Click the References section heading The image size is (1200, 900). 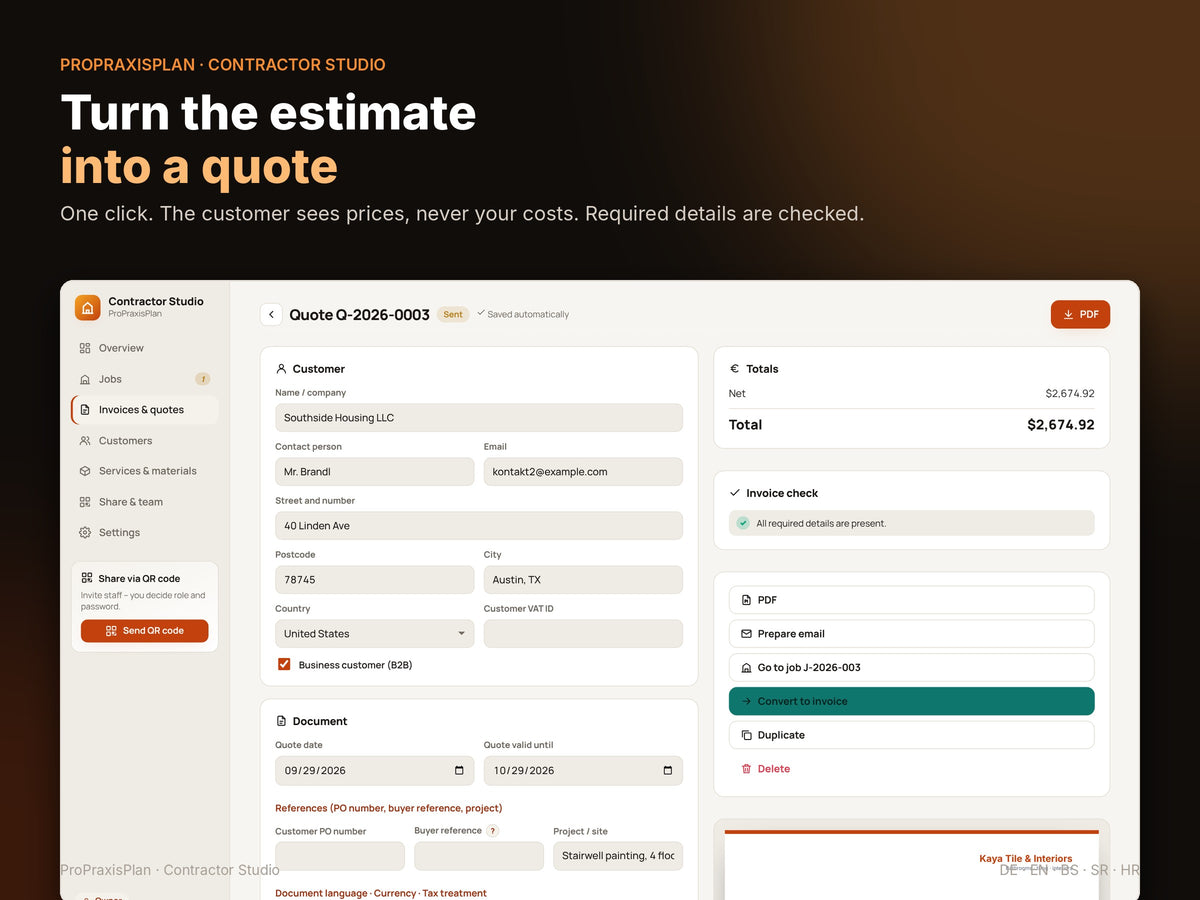click(389, 808)
